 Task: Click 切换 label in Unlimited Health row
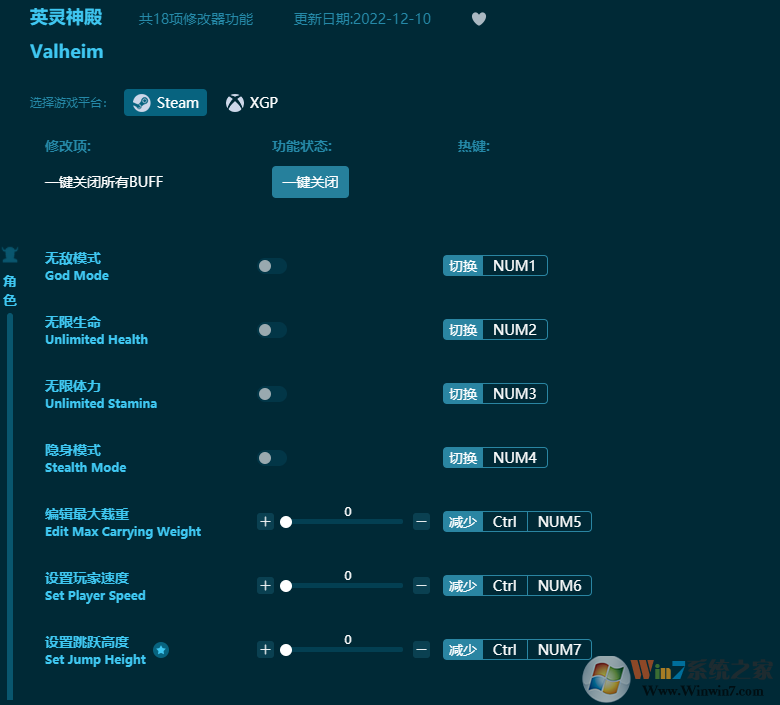click(x=463, y=330)
